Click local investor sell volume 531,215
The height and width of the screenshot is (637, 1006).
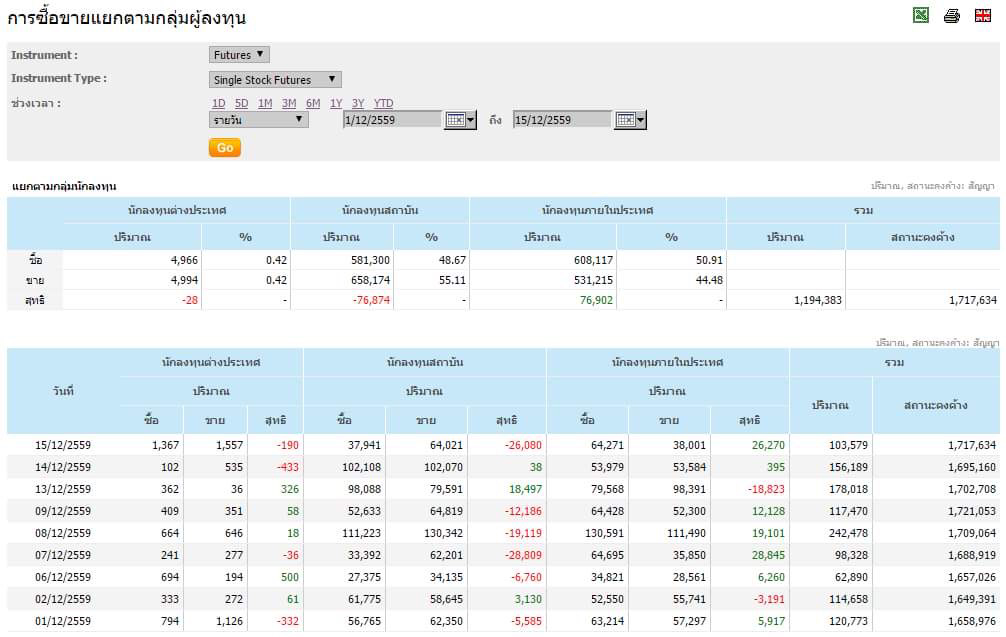coord(593,280)
